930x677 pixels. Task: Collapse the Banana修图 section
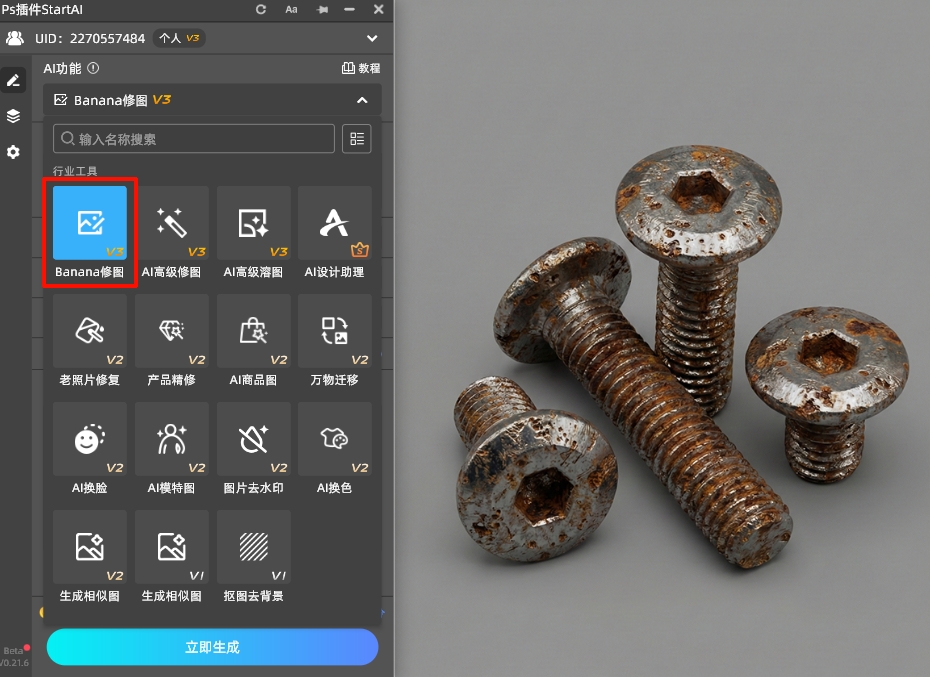[x=362, y=100]
